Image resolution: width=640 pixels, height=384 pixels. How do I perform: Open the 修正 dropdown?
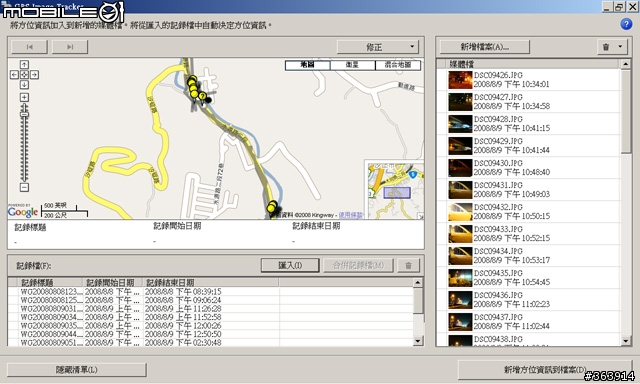point(378,47)
